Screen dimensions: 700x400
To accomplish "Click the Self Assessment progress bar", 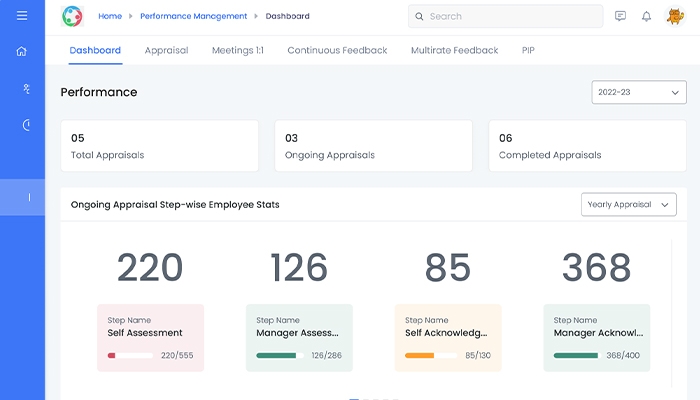I will click(x=130, y=355).
